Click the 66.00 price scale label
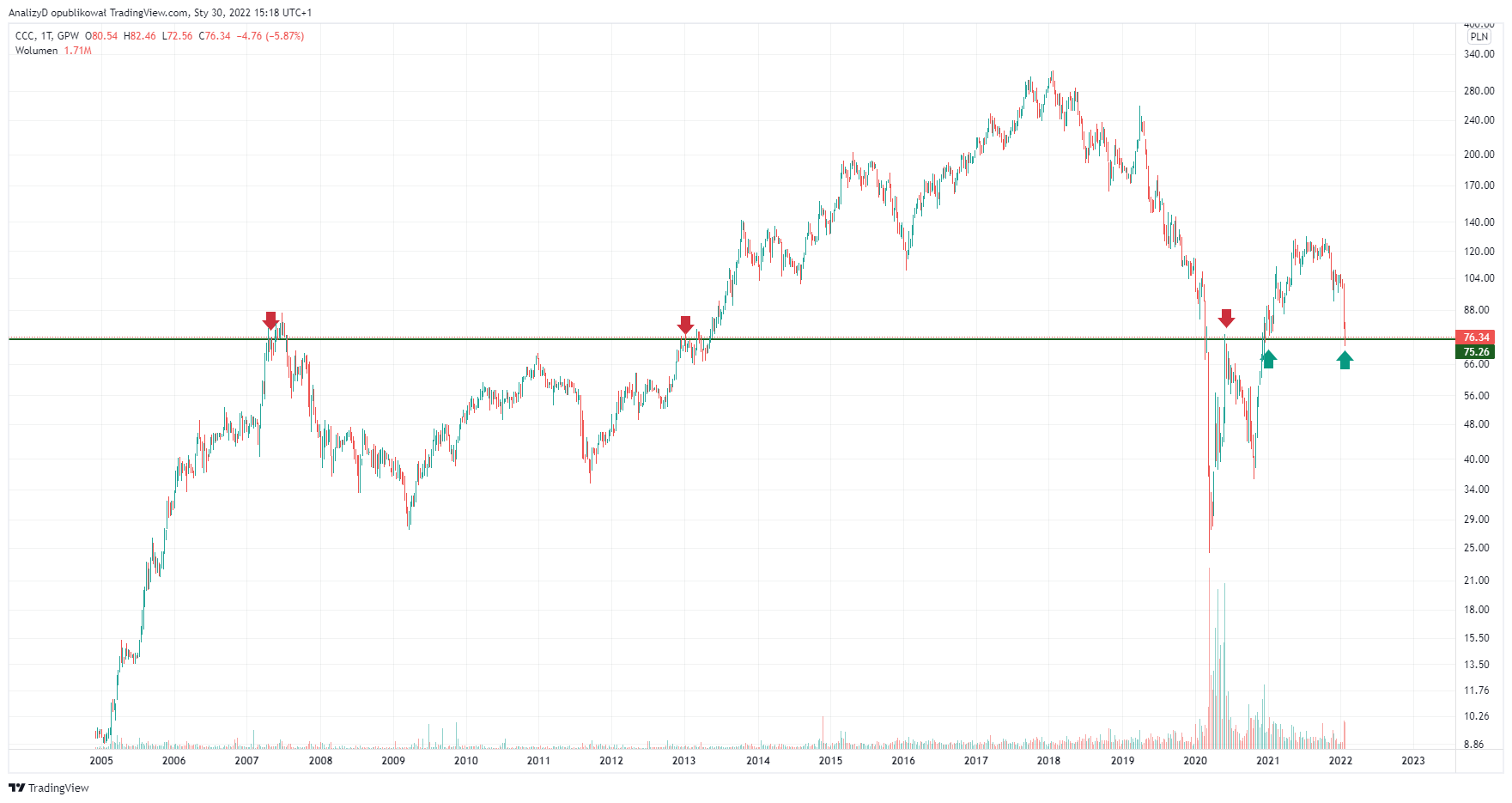The height and width of the screenshot is (803, 1512). point(1477,364)
